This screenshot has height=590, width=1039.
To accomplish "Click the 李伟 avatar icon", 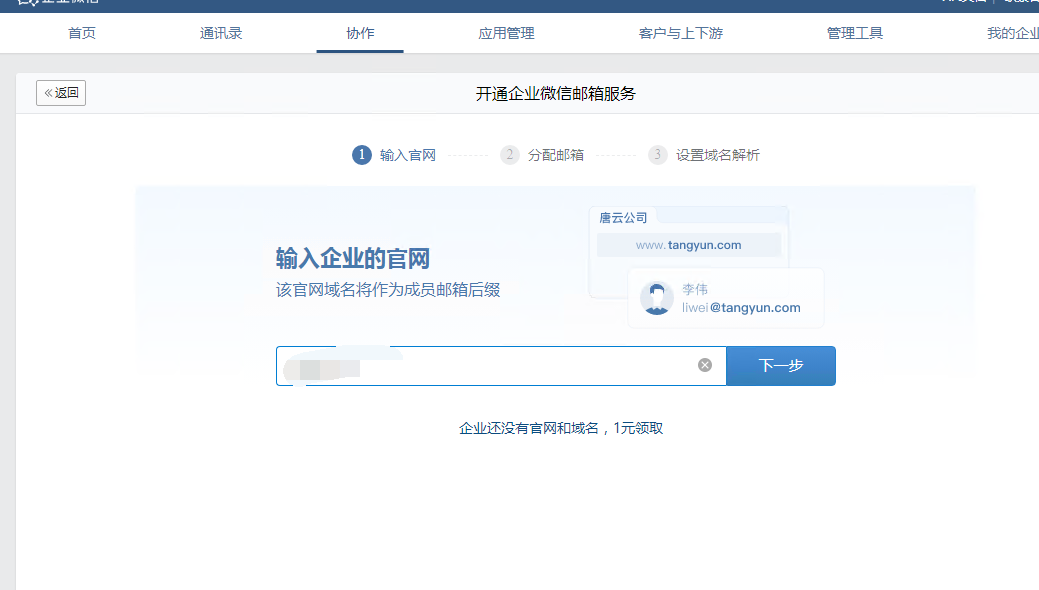I will [657, 298].
